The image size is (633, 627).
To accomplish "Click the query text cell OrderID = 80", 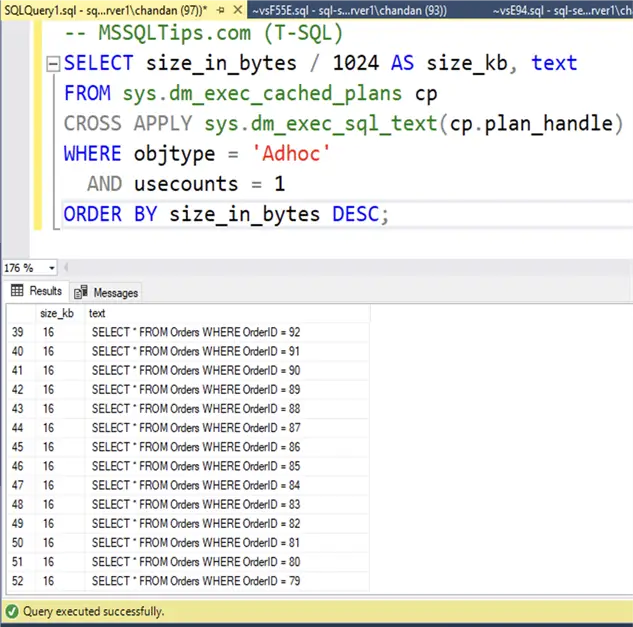I will tap(227, 562).
